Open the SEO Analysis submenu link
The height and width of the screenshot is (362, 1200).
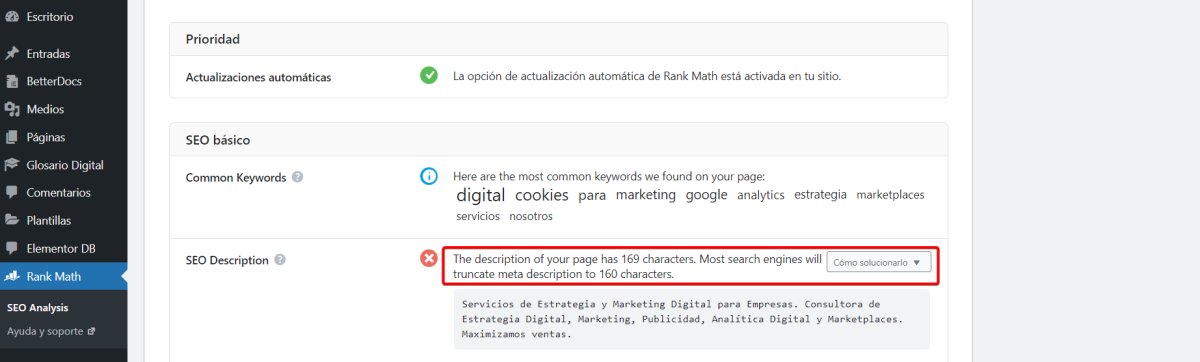[38, 308]
